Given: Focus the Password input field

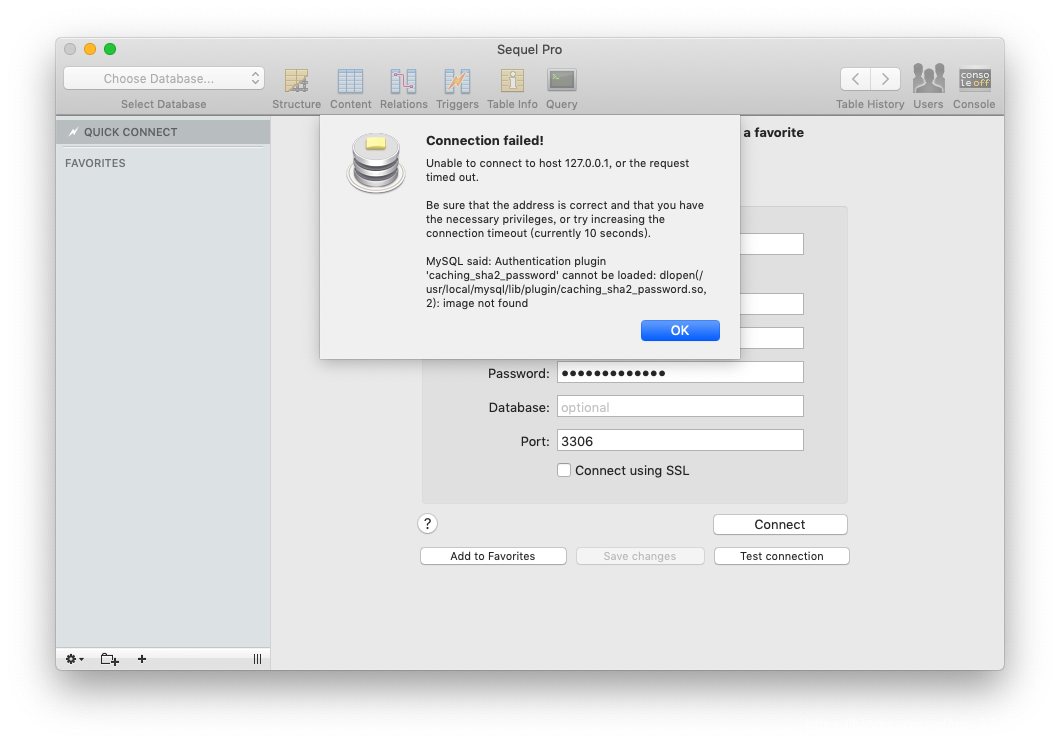Looking at the screenshot, I should coord(680,372).
